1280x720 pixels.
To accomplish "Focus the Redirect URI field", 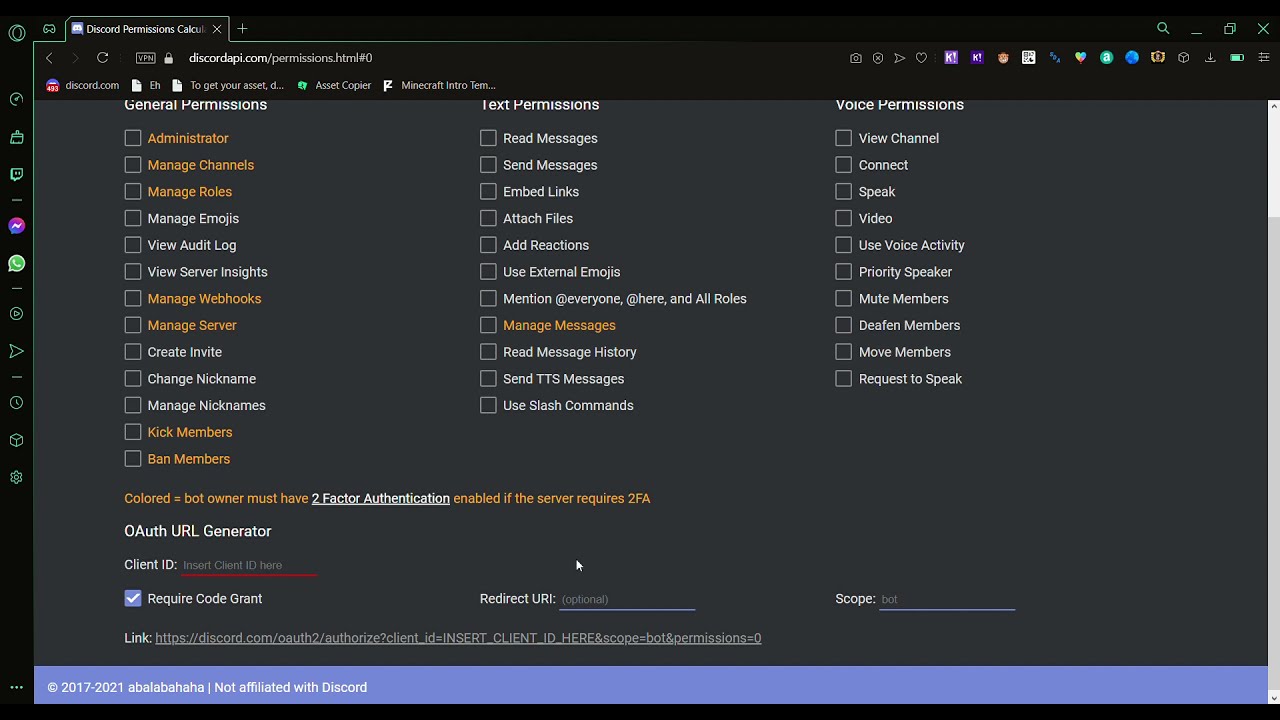I will [x=627, y=599].
